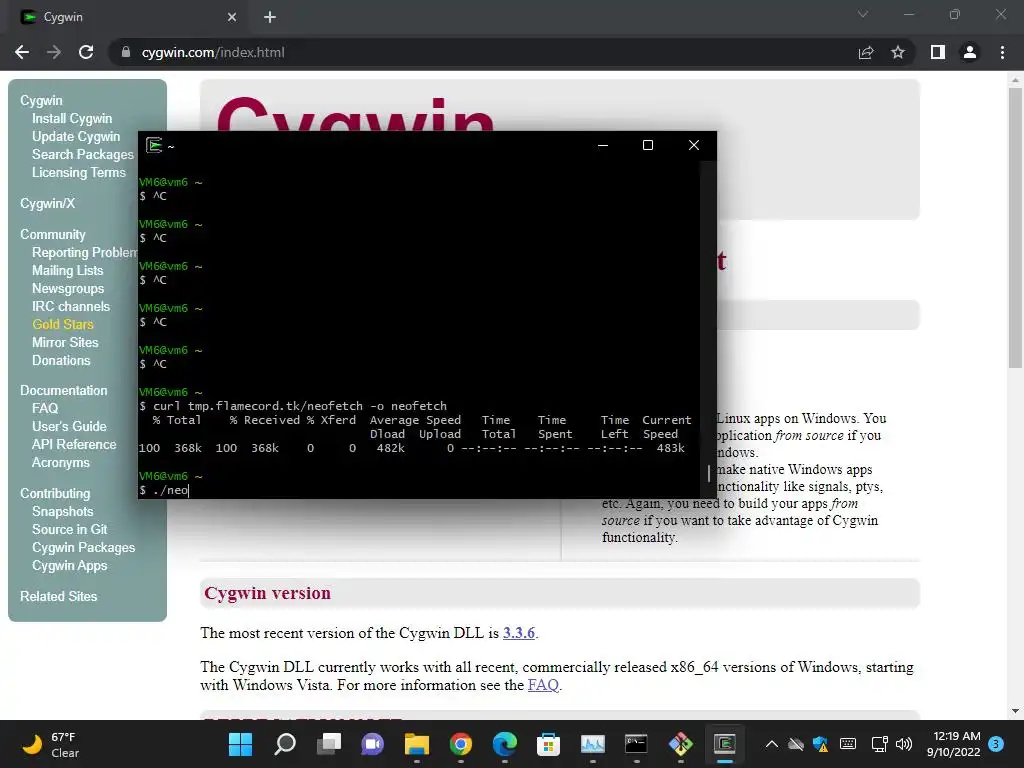Open Microsoft Store from the taskbar
The height and width of the screenshot is (768, 1024).
[549, 744]
